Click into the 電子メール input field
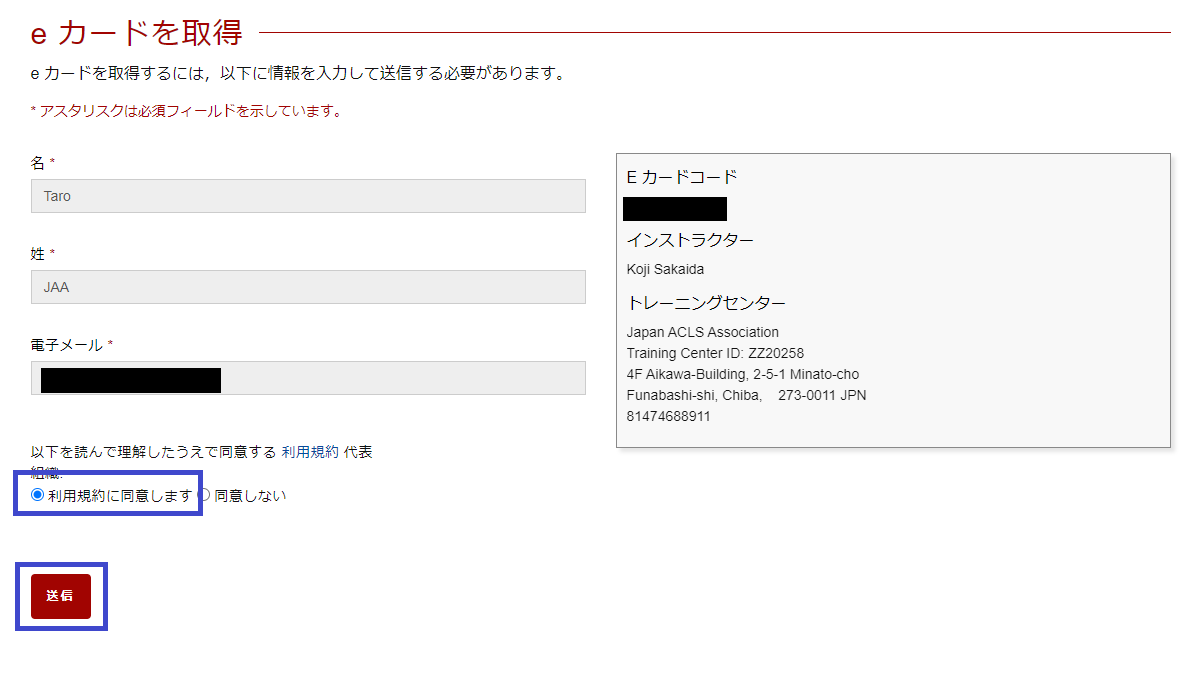This screenshot has width=1201, height=673. tap(400, 378)
